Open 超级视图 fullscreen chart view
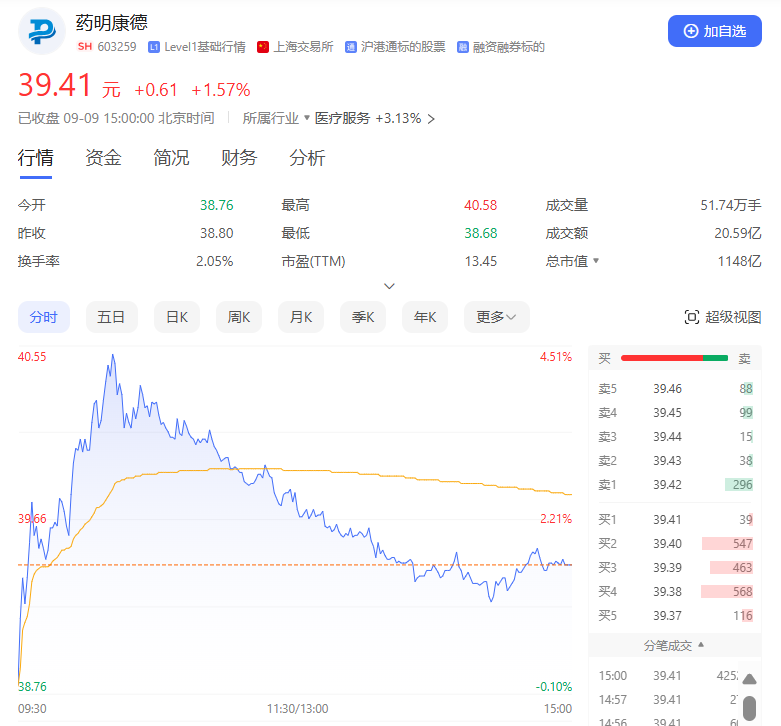This screenshot has height=726, width=781. click(x=723, y=317)
